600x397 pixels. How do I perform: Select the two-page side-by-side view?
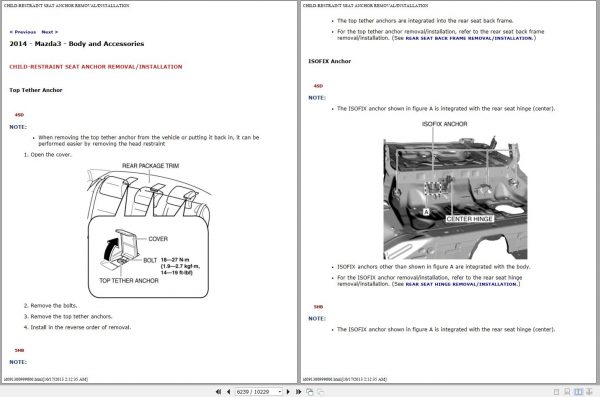578,392
